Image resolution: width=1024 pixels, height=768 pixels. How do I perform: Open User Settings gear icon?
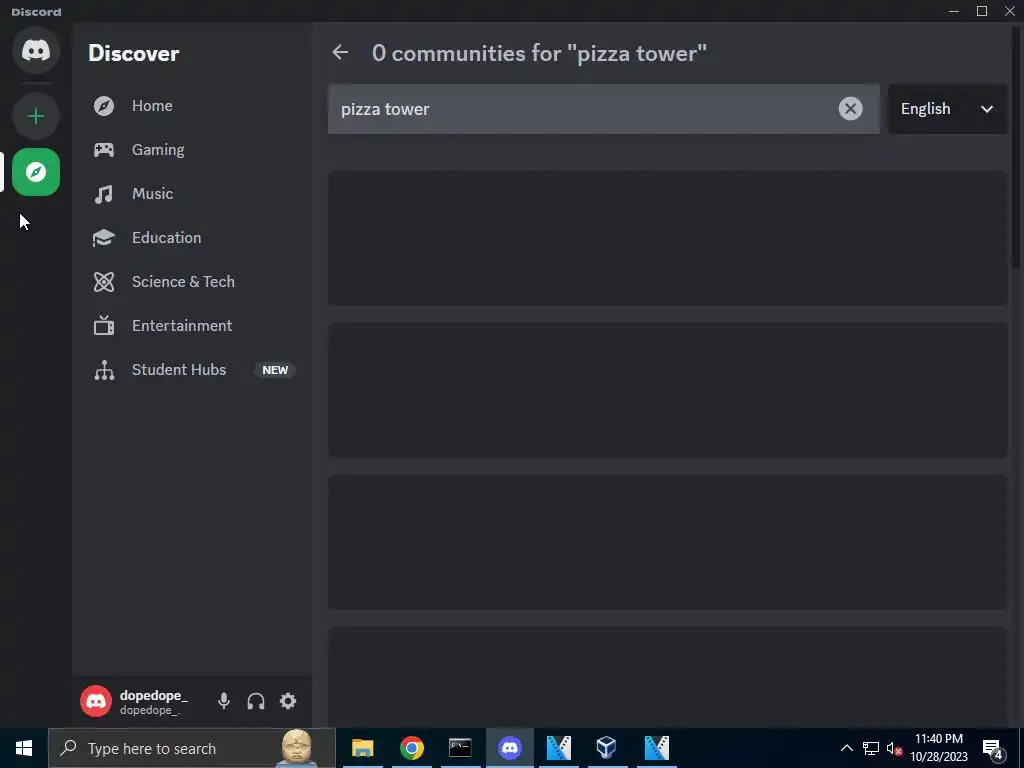click(x=288, y=701)
